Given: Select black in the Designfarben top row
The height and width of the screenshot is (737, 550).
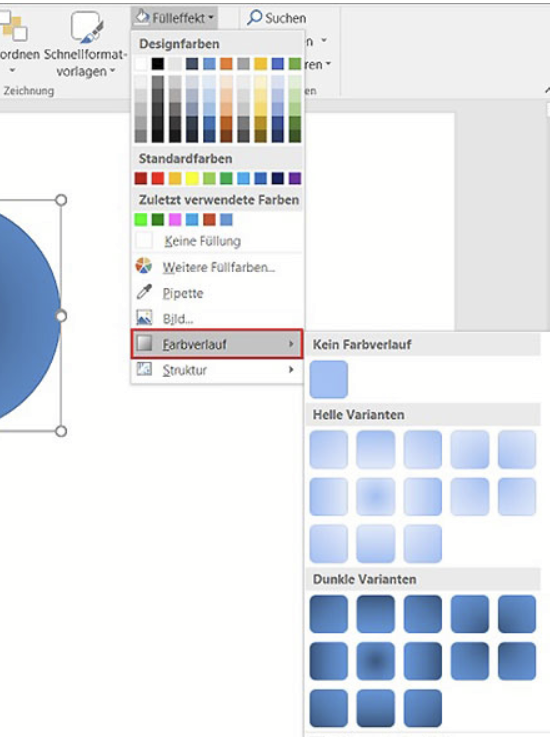Looking at the screenshot, I should click(157, 63).
